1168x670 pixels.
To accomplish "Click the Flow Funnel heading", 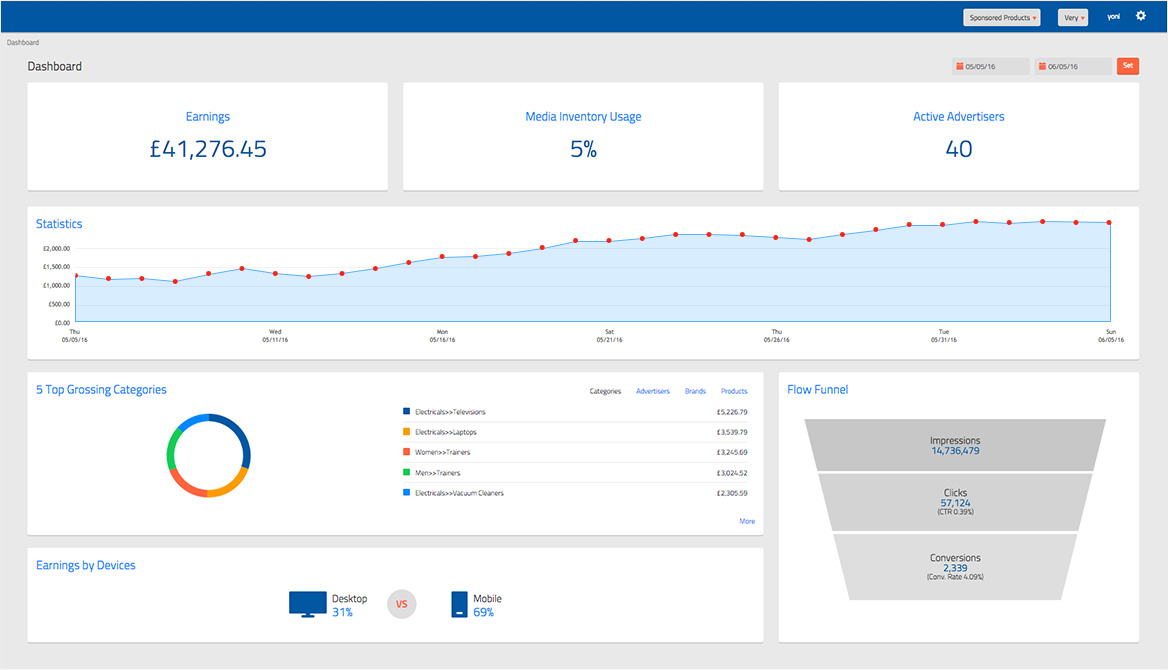I will click(x=817, y=390).
